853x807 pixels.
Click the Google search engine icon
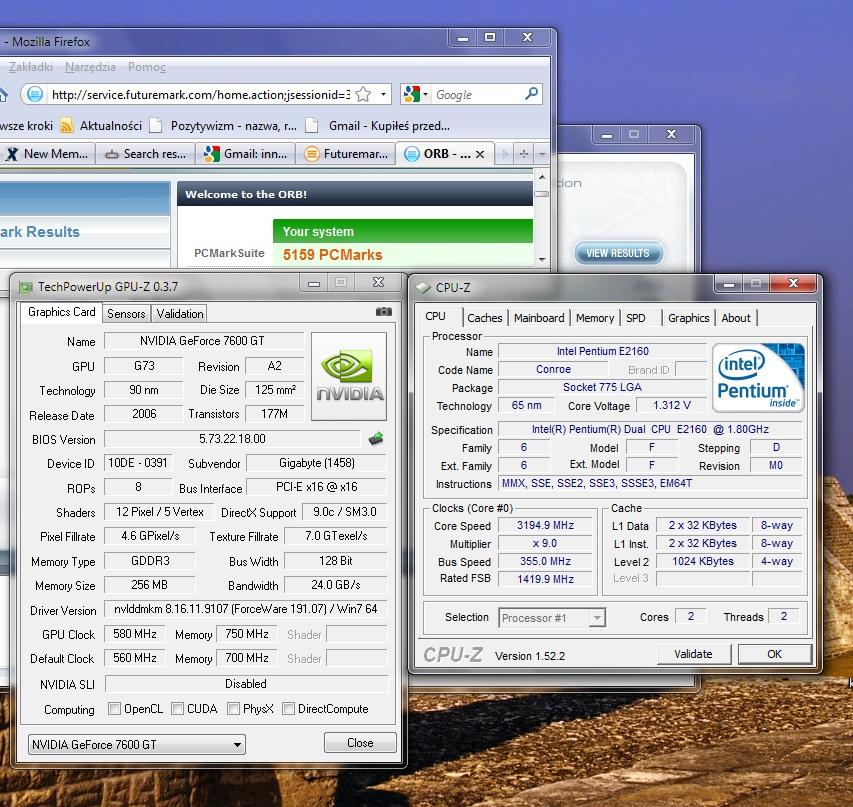click(412, 94)
